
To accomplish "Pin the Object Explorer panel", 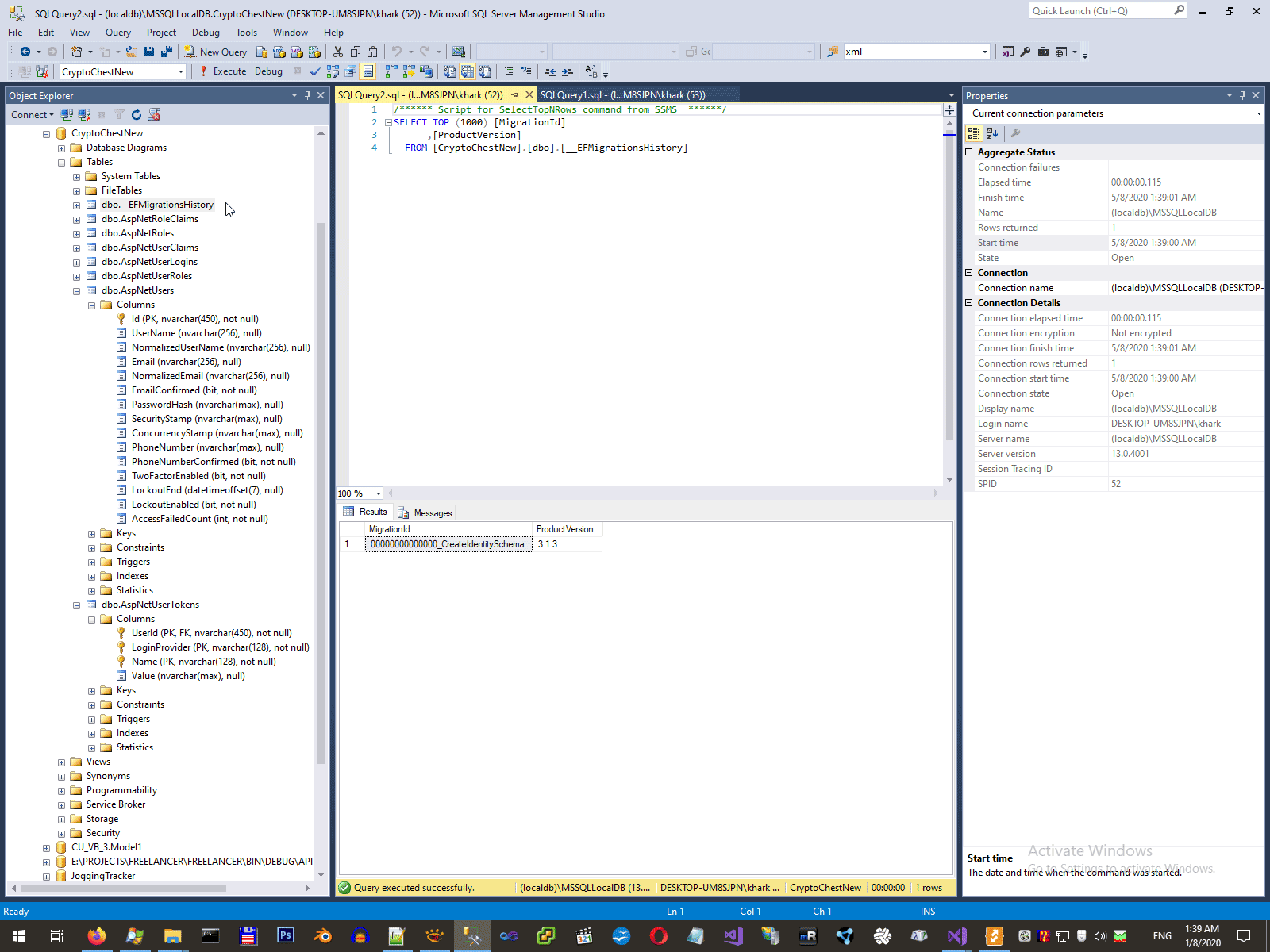I will 307,95.
